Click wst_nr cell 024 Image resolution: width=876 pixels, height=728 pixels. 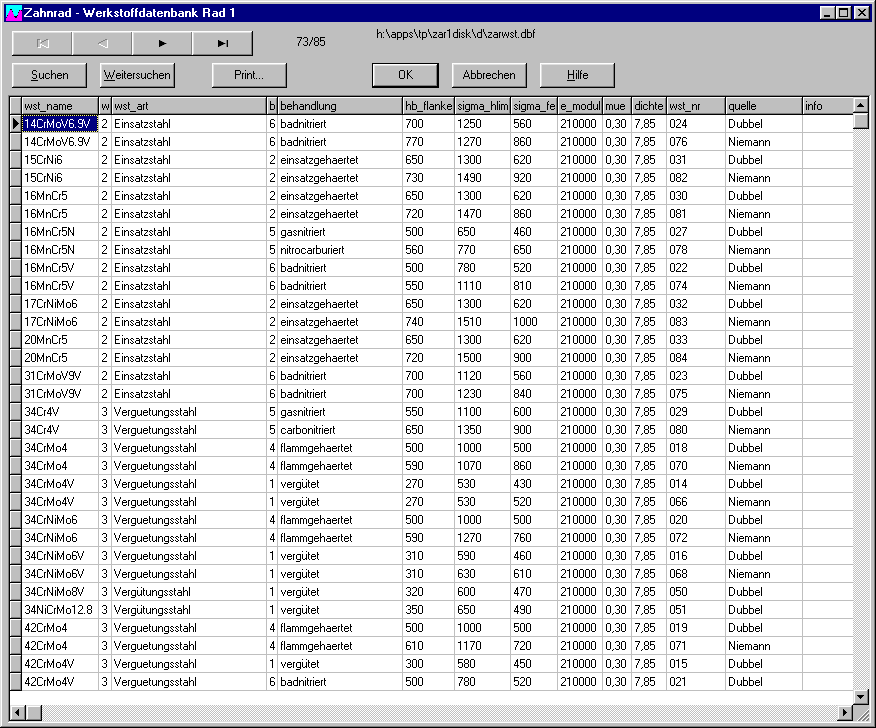(696, 124)
